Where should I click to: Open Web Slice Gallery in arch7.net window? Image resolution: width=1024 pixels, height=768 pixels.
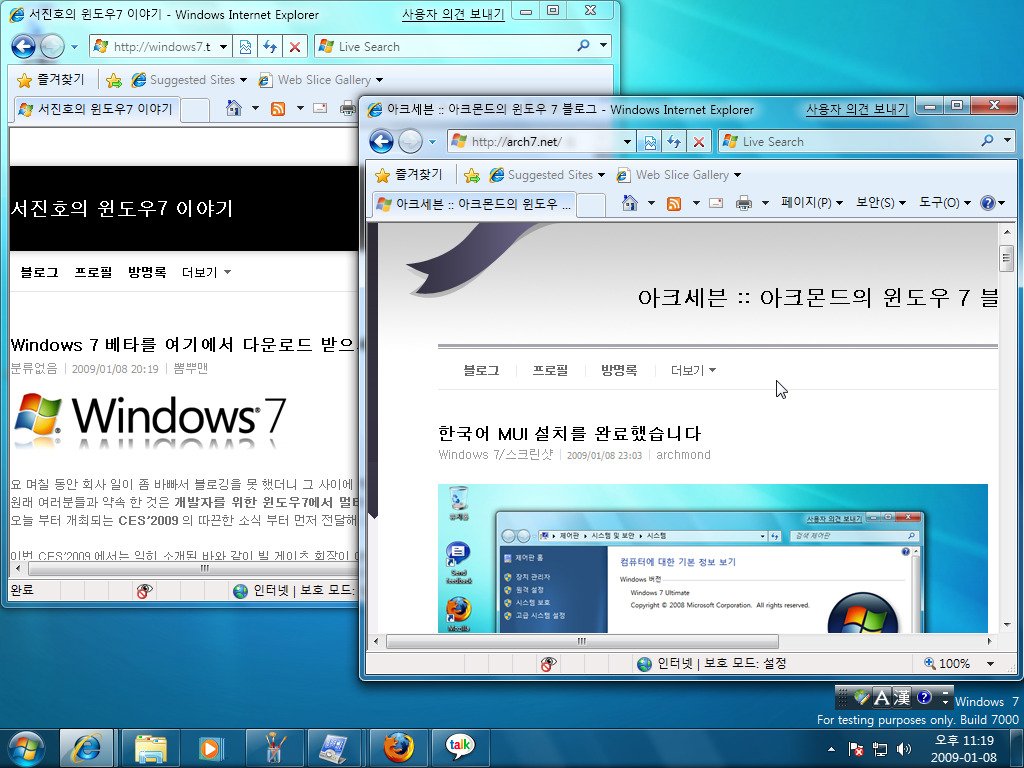679,175
